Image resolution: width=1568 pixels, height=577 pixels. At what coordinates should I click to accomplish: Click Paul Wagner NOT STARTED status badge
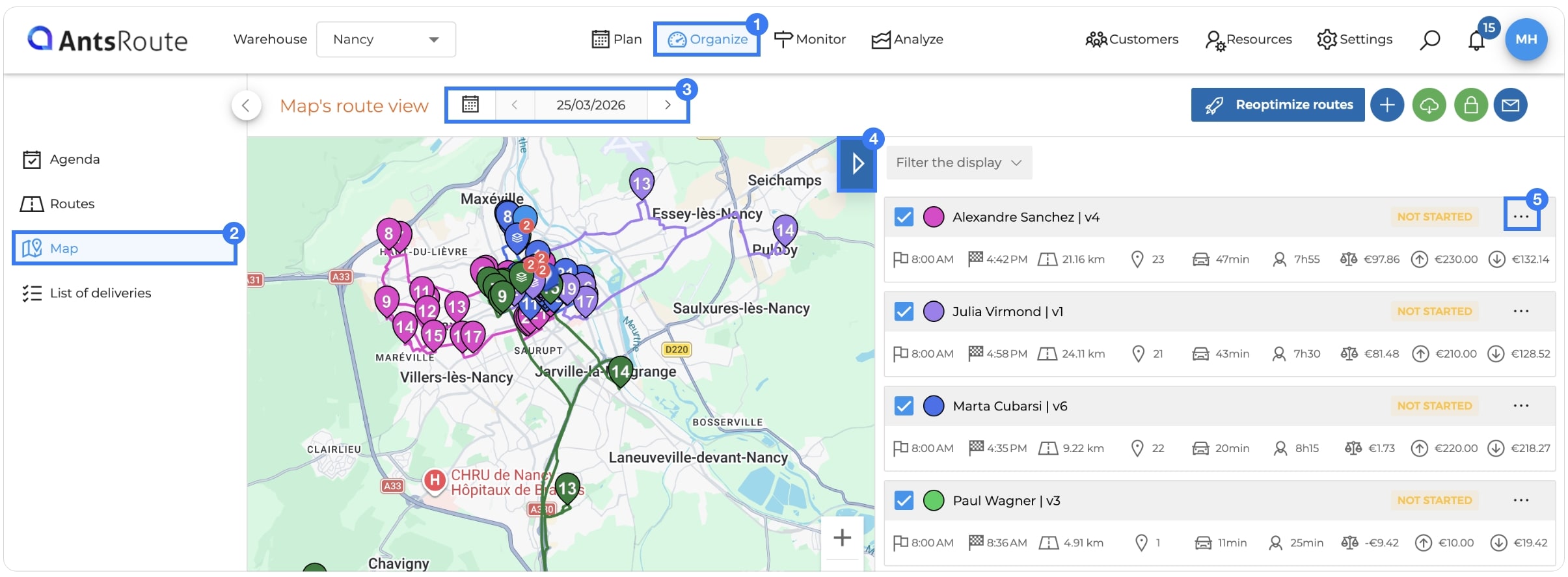pyautogui.click(x=1435, y=500)
